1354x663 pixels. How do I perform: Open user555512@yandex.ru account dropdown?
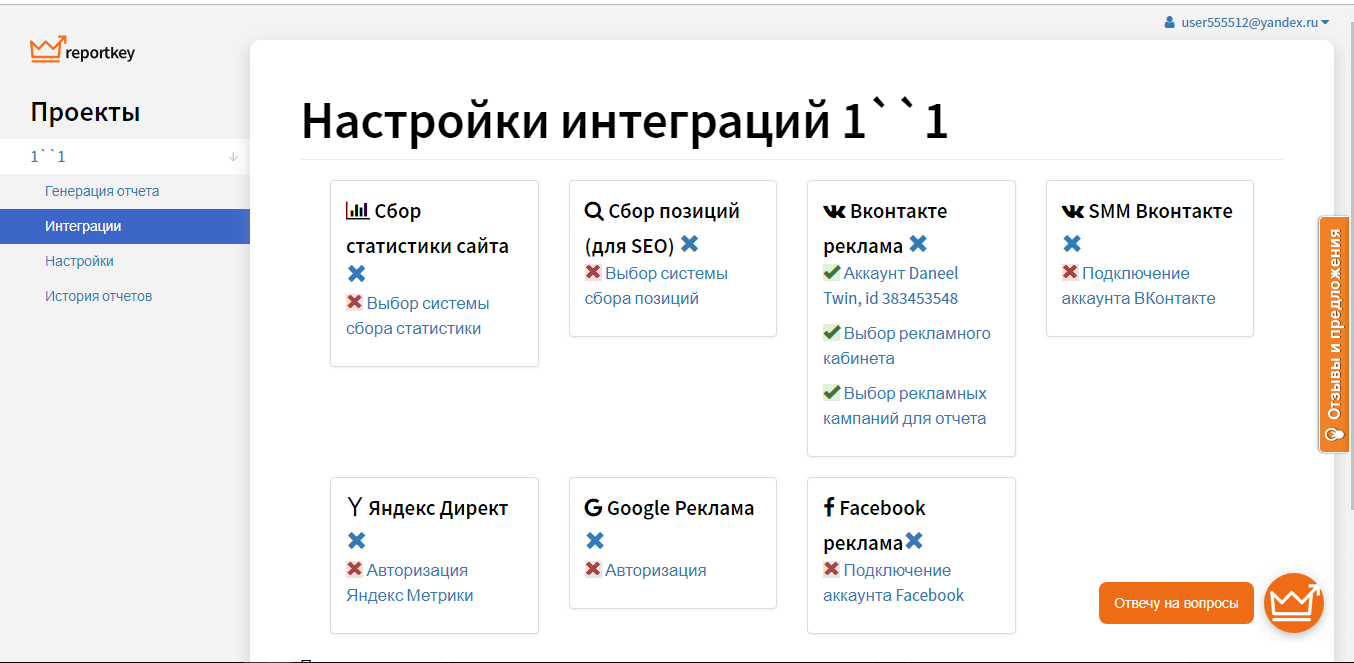pos(1246,22)
